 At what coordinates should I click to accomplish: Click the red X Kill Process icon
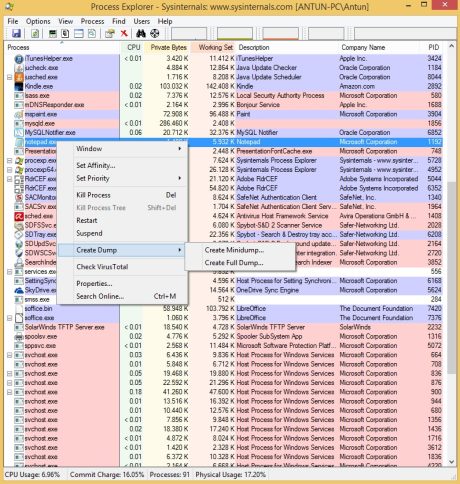(124, 33)
